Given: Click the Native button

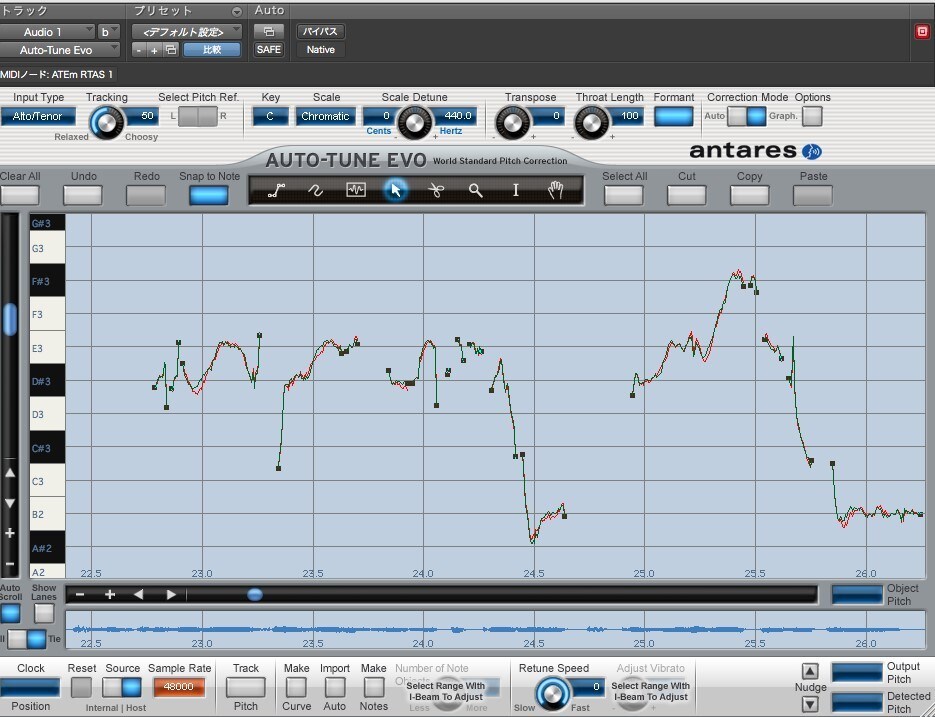Looking at the screenshot, I should click(x=321, y=50).
